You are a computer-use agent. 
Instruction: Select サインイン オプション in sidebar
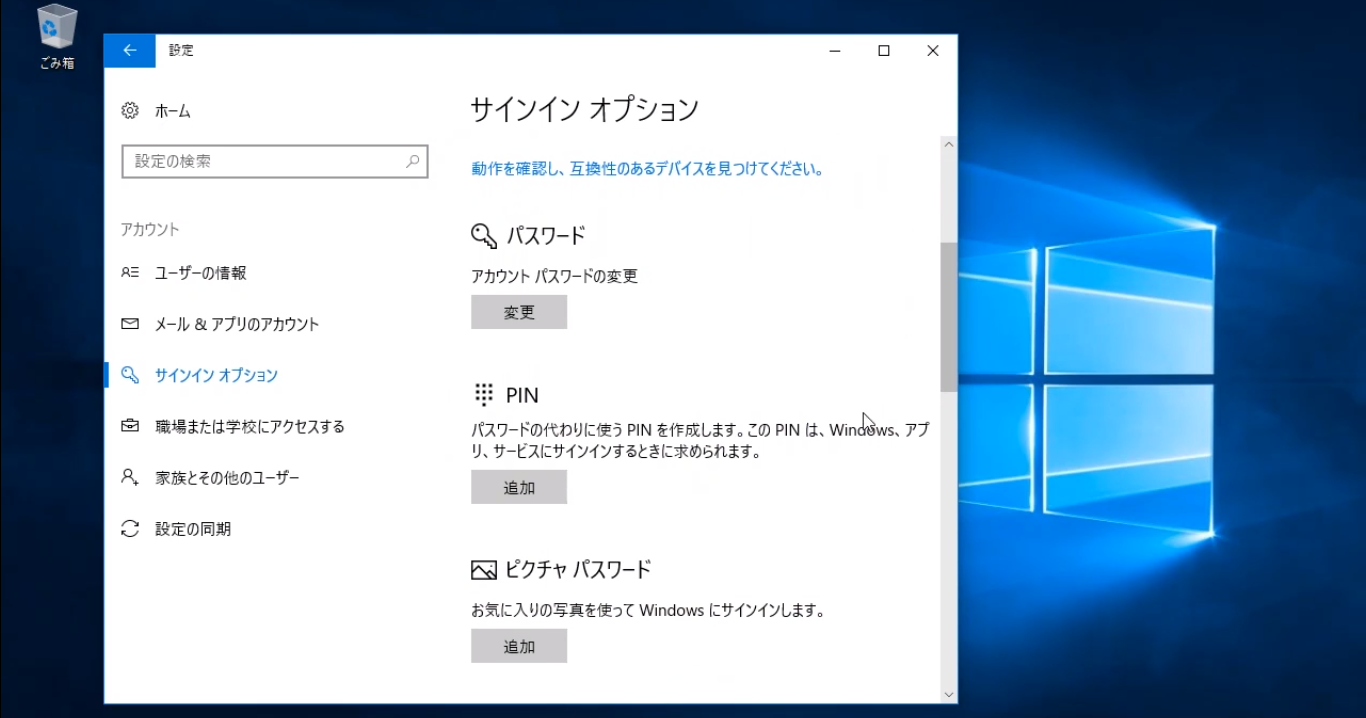coord(216,375)
